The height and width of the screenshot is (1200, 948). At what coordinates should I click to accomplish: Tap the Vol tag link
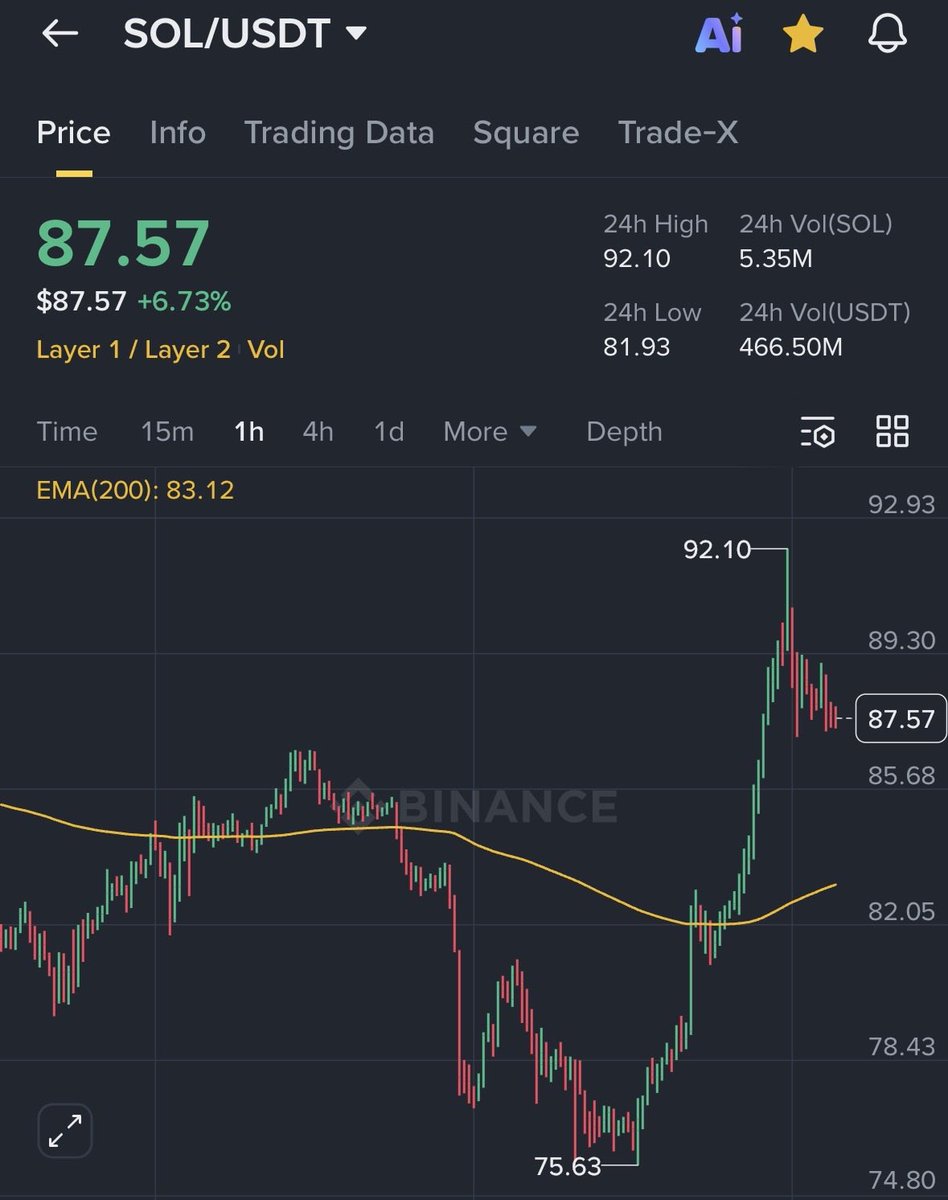(x=266, y=349)
